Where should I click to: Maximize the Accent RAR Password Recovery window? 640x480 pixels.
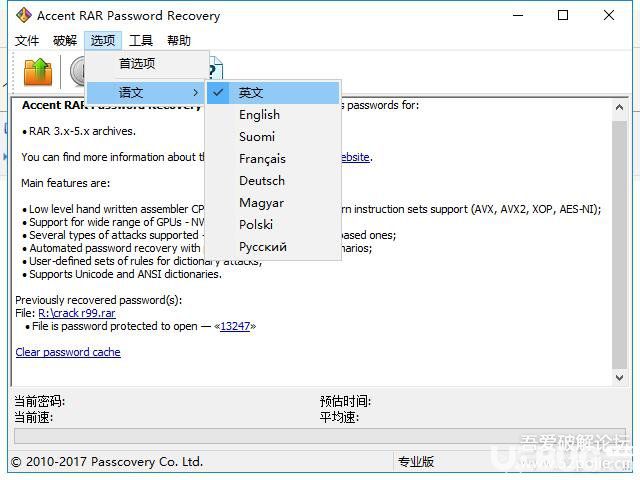(x=563, y=16)
